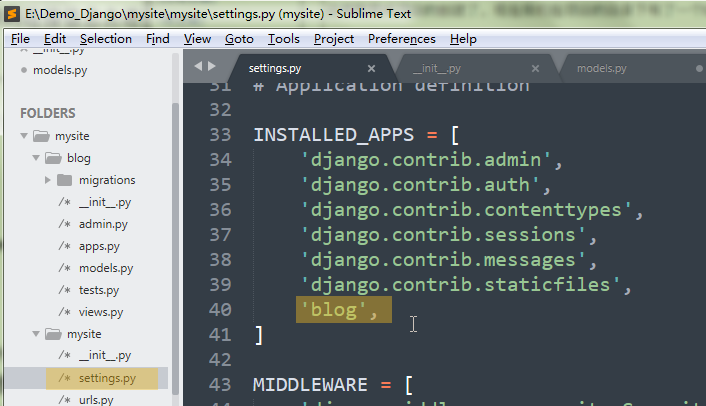This screenshot has width=706, height=406.
Task: Click 'django.contrib.staticfiles' on line 39
Action: coord(460,285)
